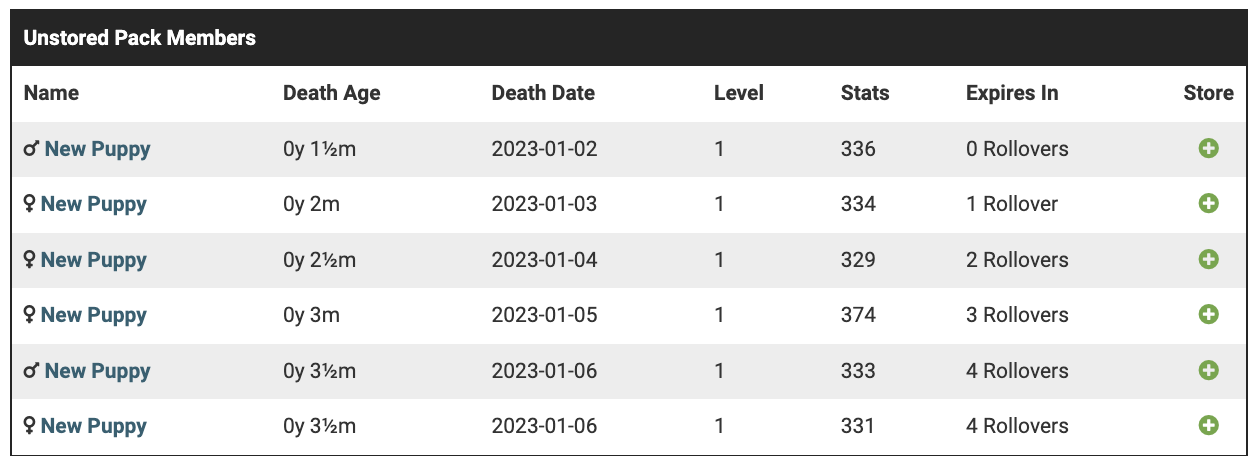Viewport: 1256px width, 468px height.
Task: Open New Puppy with 3 Rollovers left
Action: 93,315
